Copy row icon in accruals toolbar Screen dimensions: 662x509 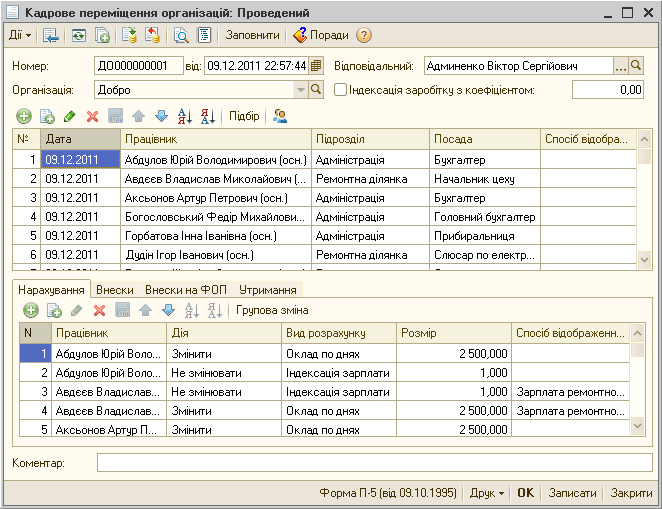tap(54, 311)
